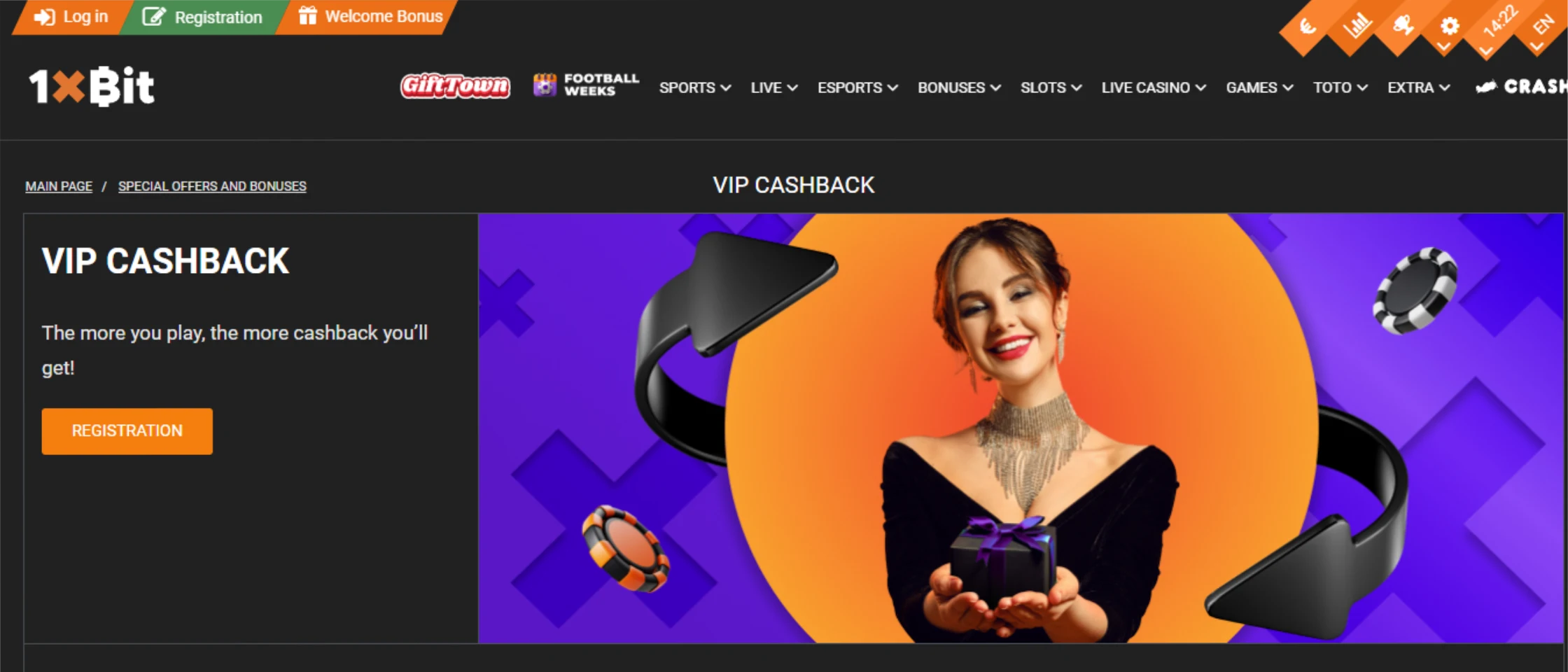The height and width of the screenshot is (672, 1568).
Task: Click the trophy results icon
Action: 1403,27
